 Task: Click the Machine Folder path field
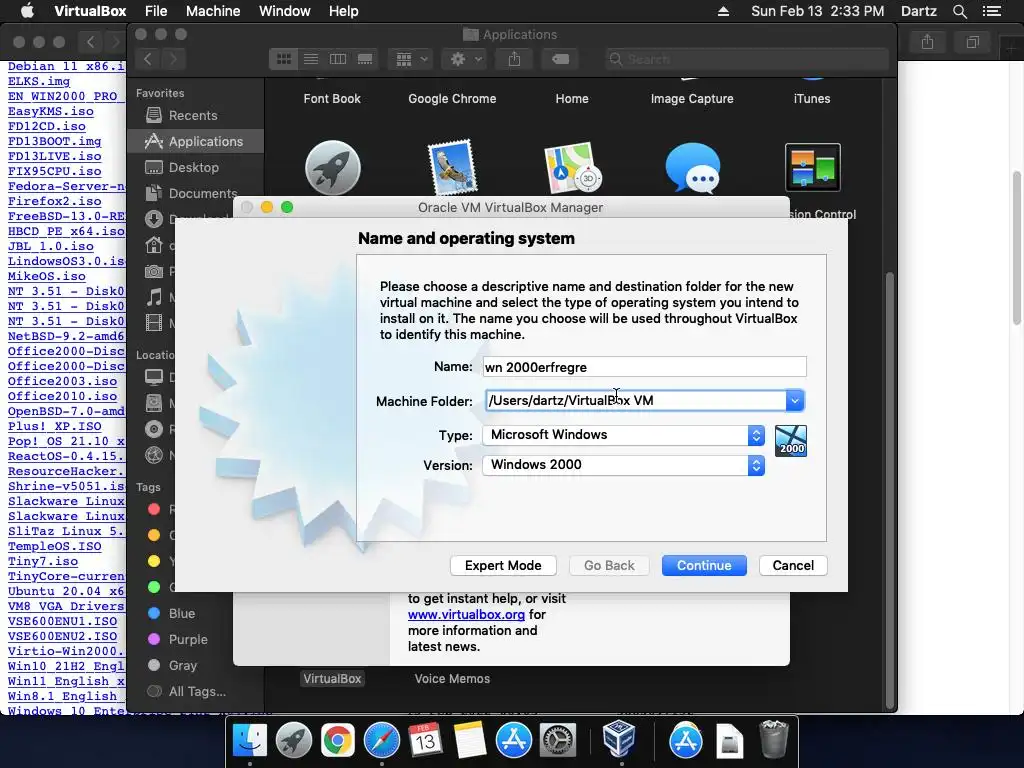635,400
